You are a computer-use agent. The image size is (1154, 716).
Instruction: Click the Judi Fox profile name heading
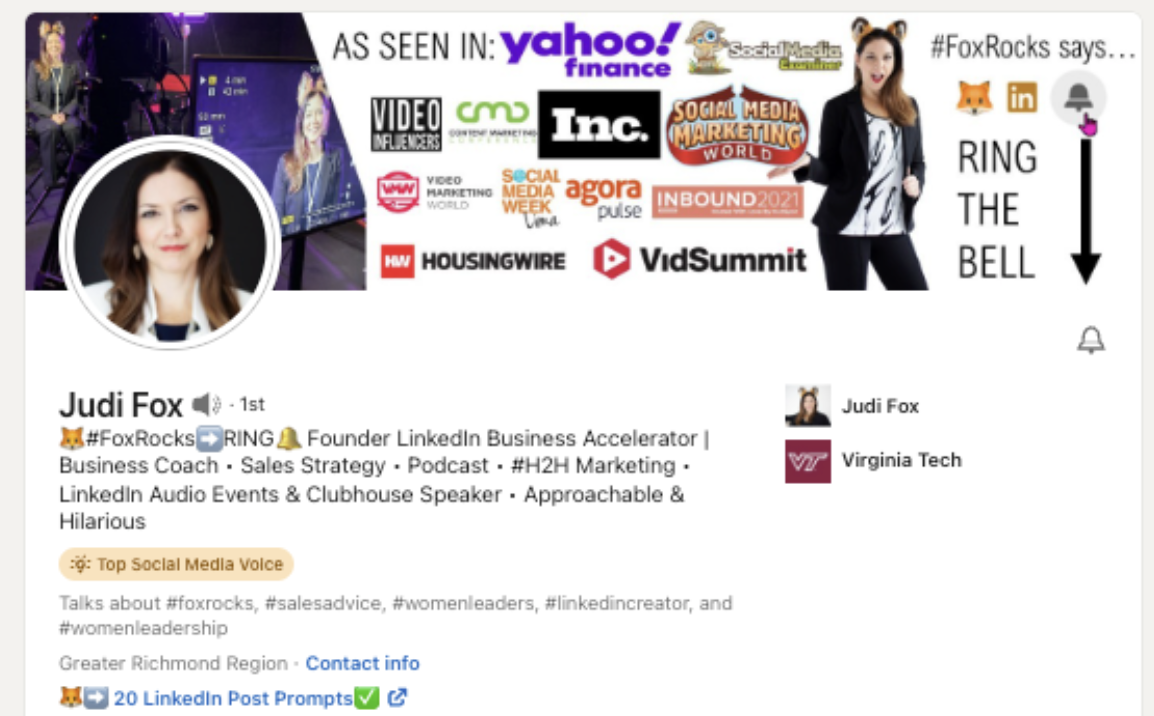click(121, 405)
